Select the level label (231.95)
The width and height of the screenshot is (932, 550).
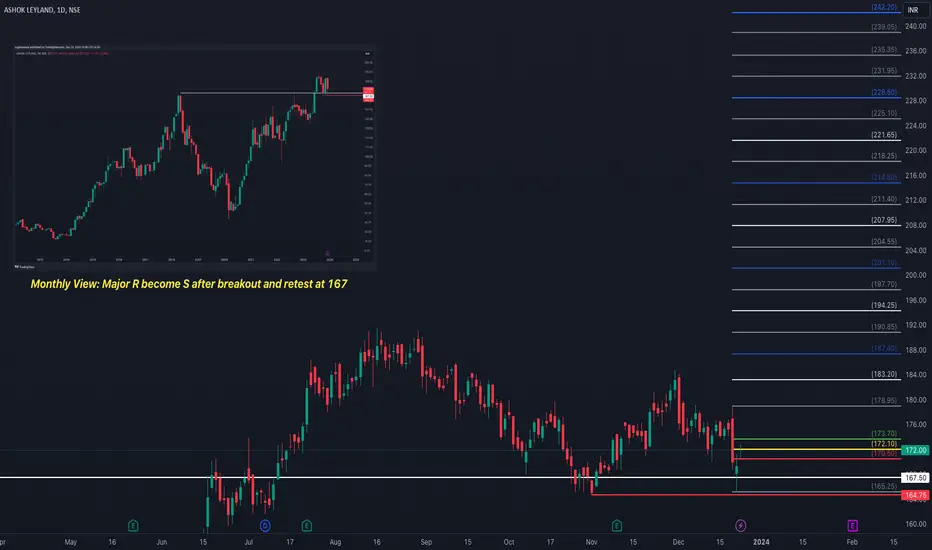(x=884, y=71)
